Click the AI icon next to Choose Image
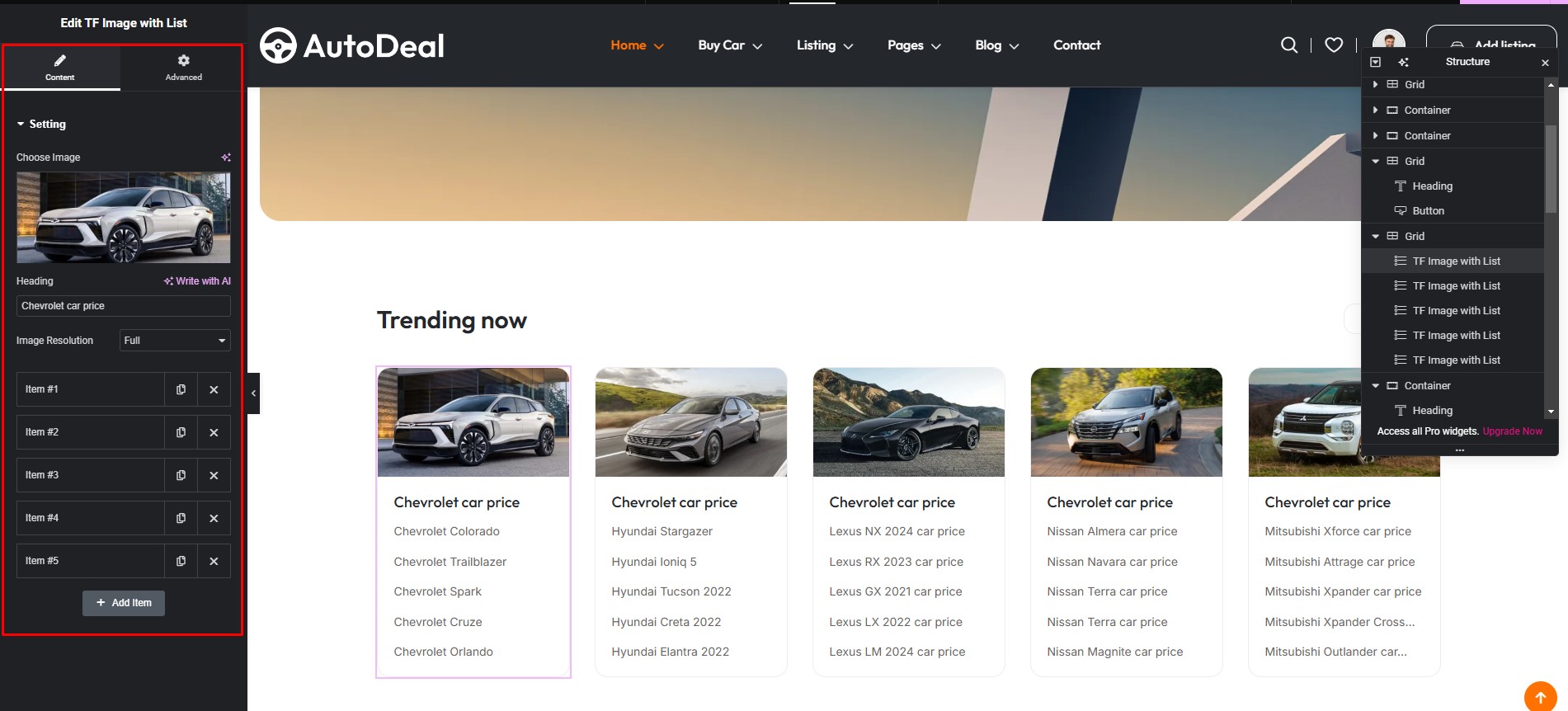Screen dimensions: 1568x711 tap(226, 158)
